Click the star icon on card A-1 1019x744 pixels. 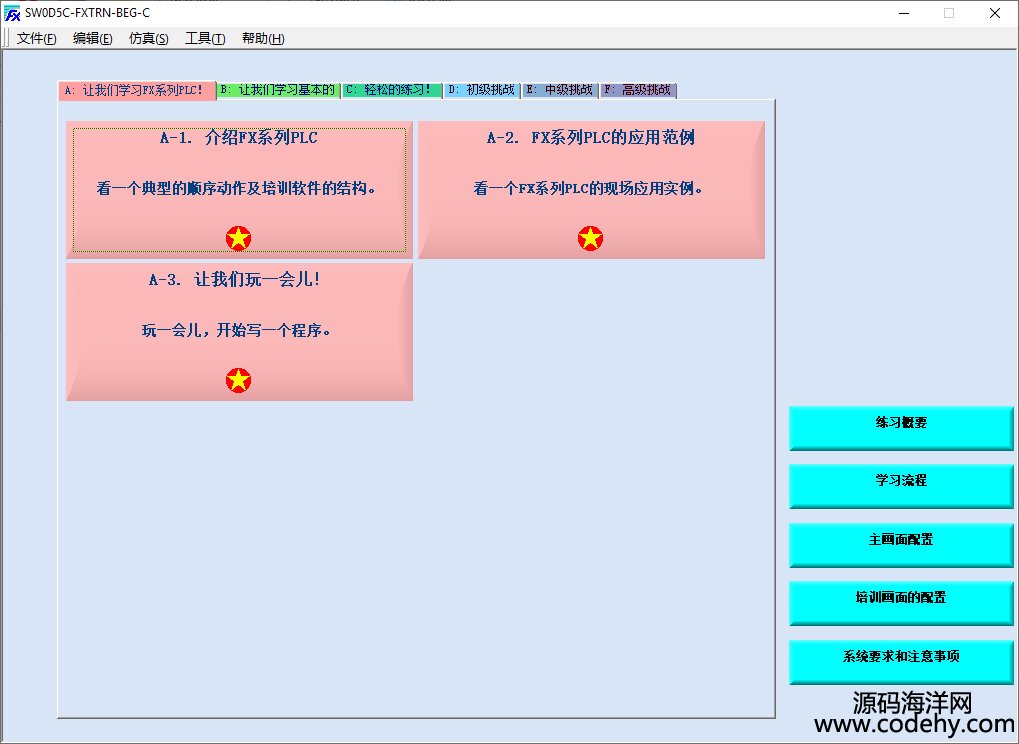[239, 238]
